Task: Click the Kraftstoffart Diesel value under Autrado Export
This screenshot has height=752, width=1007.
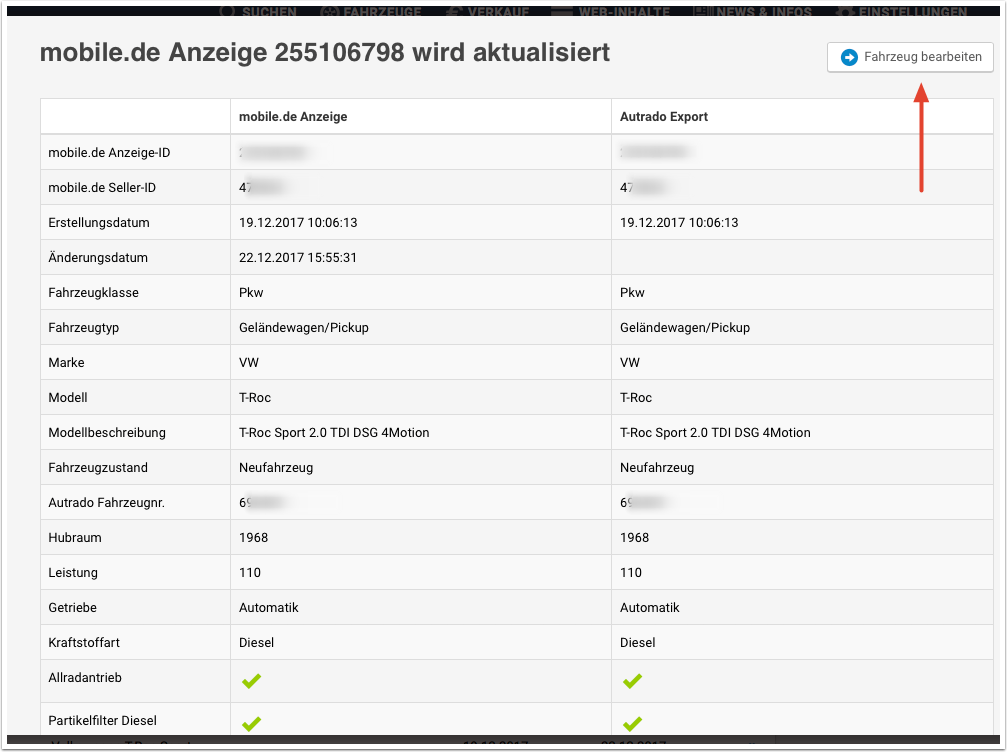Action: pos(638,643)
